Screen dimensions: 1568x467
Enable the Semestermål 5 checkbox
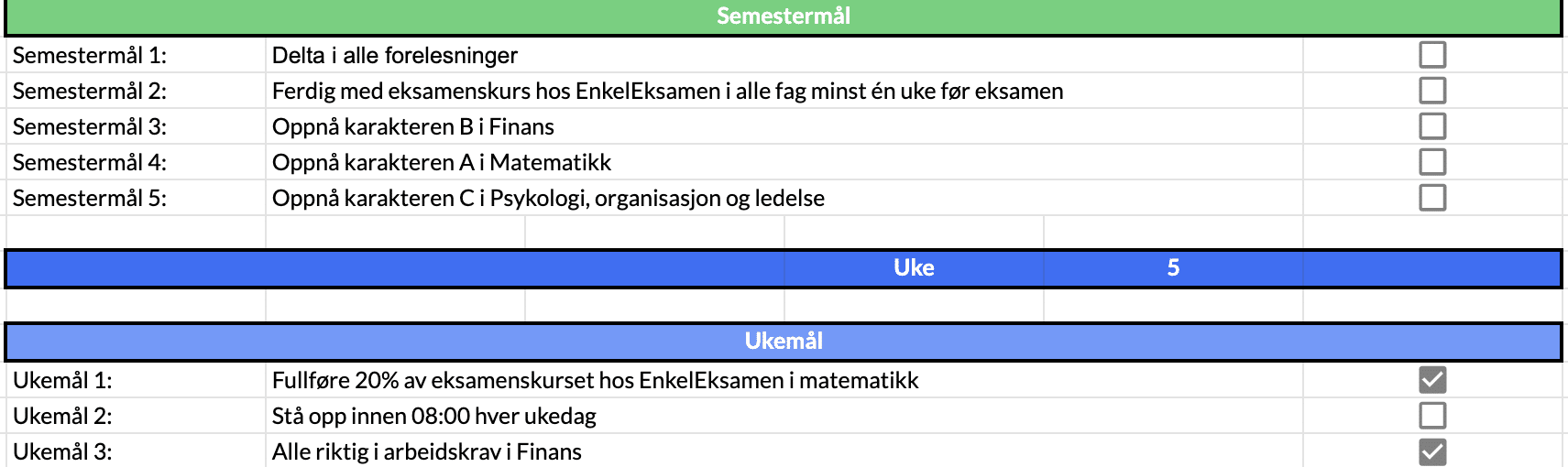click(1432, 198)
